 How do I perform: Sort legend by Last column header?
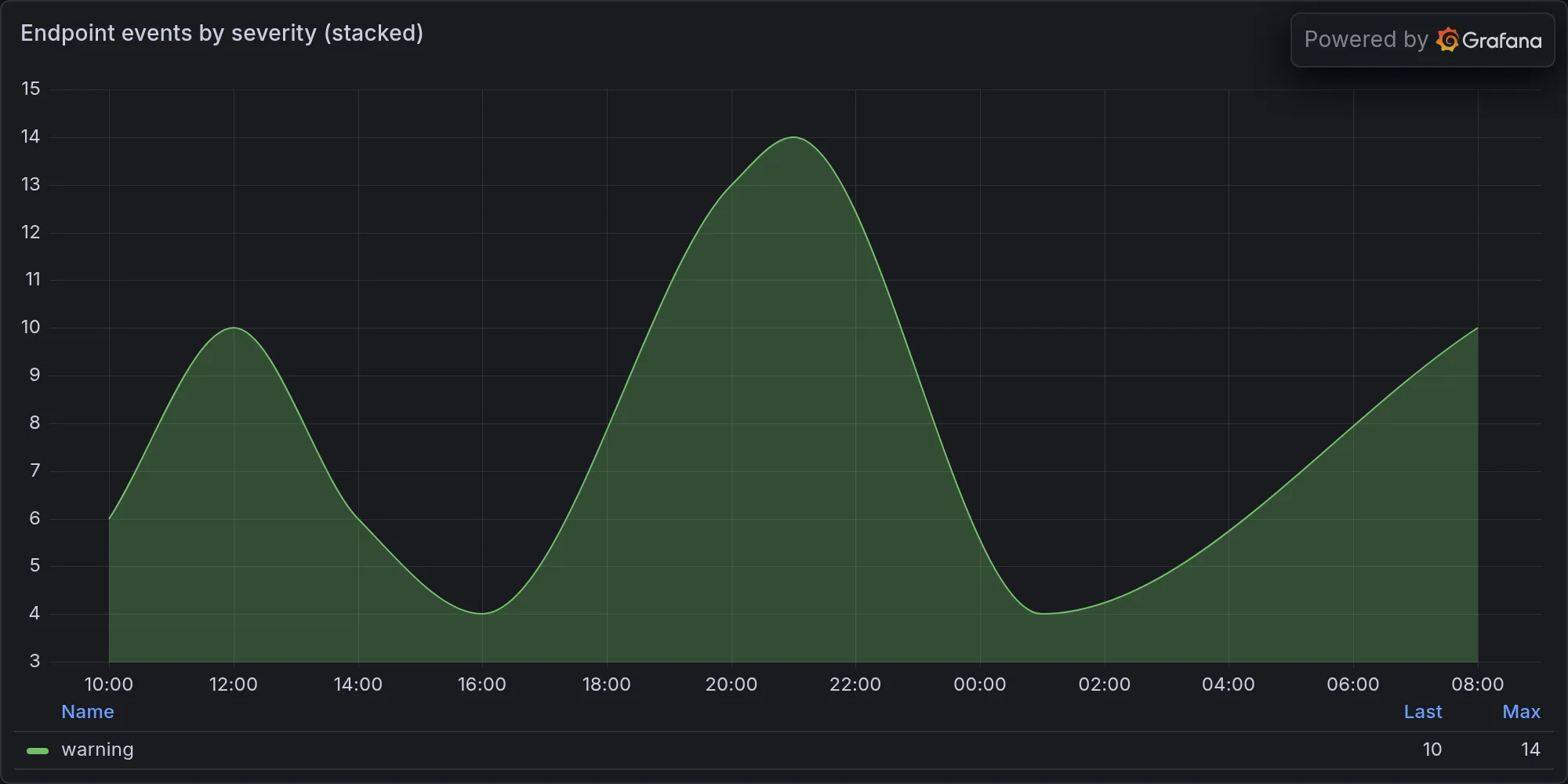[x=1422, y=712]
